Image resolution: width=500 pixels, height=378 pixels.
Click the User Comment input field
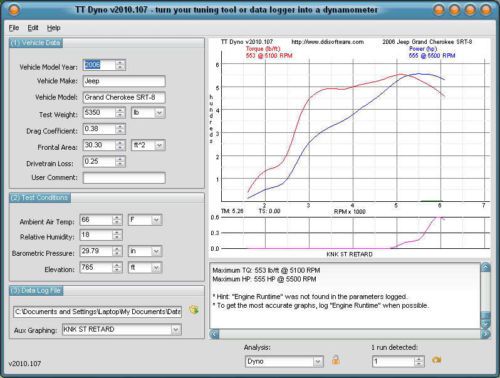click(x=124, y=178)
